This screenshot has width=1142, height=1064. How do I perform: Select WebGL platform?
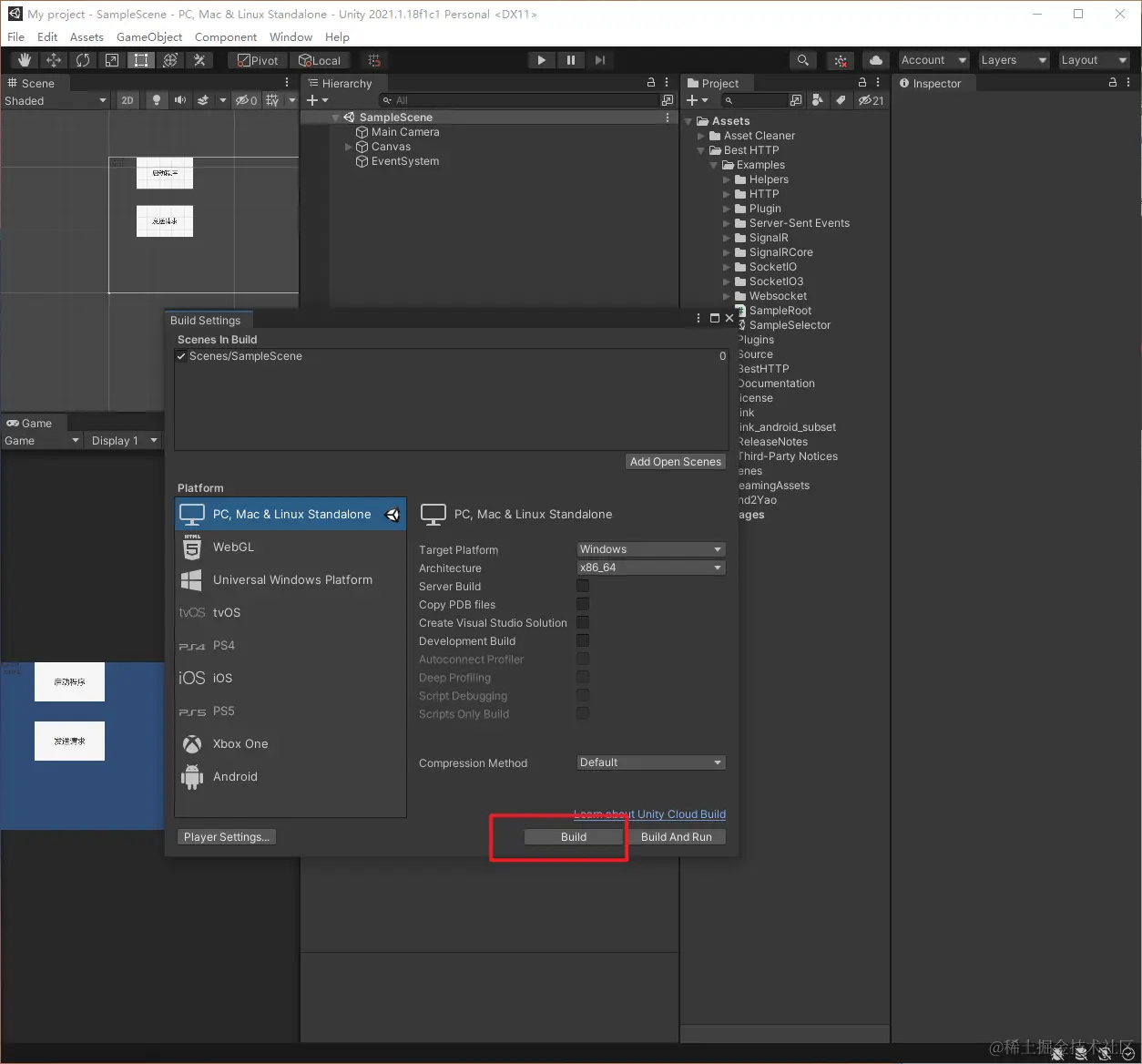tap(291, 547)
